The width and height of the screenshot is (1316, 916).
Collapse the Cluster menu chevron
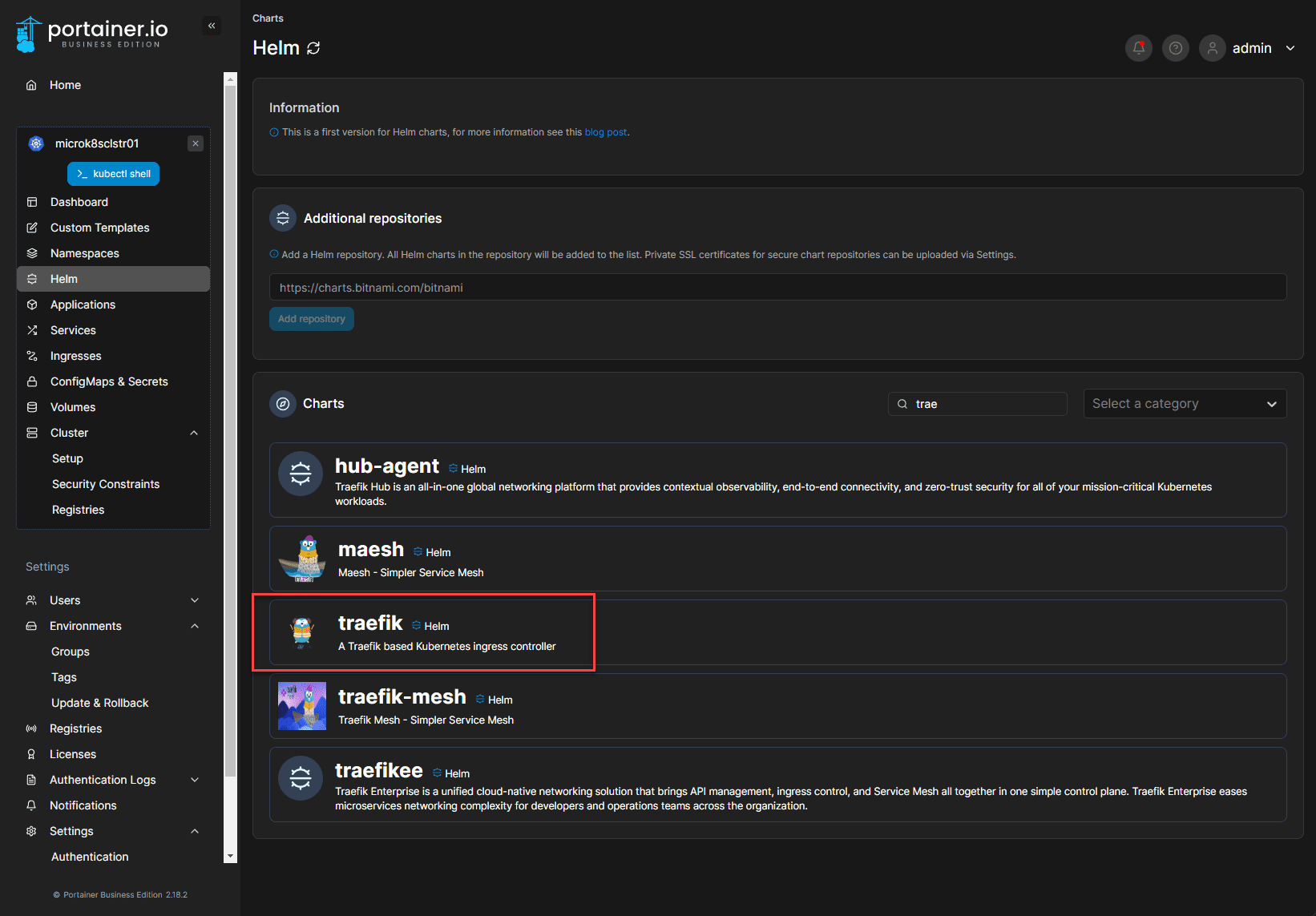click(194, 433)
